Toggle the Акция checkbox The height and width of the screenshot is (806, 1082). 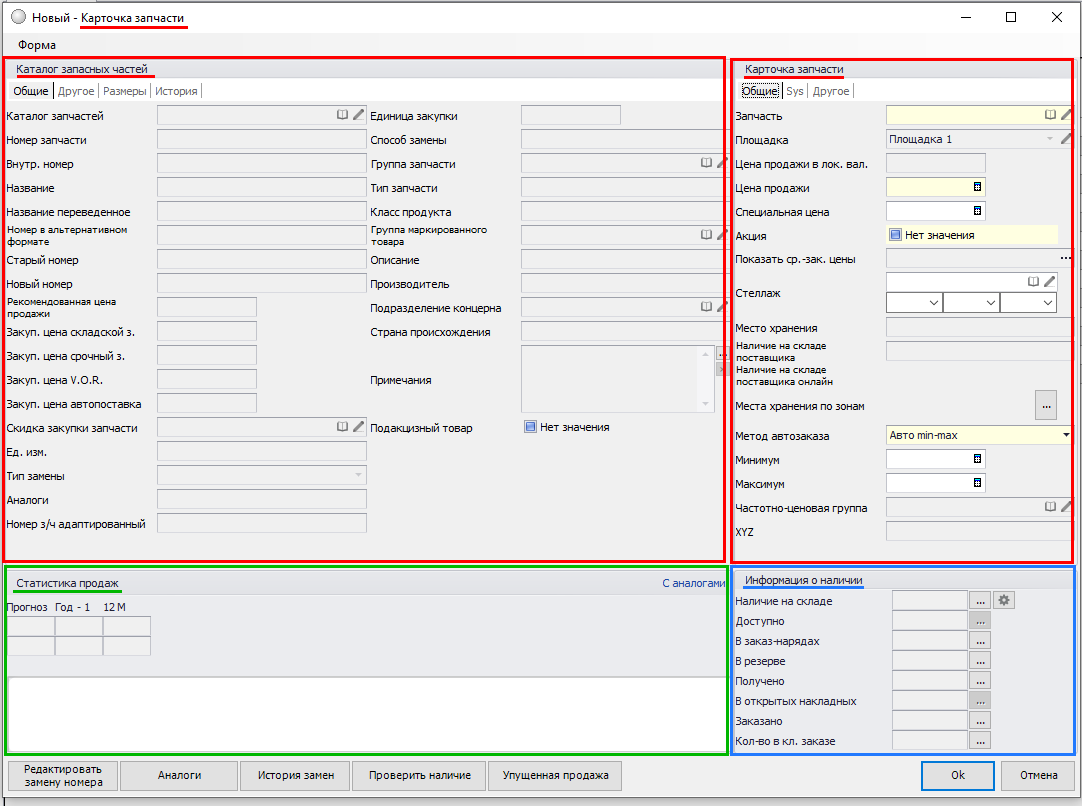(895, 235)
